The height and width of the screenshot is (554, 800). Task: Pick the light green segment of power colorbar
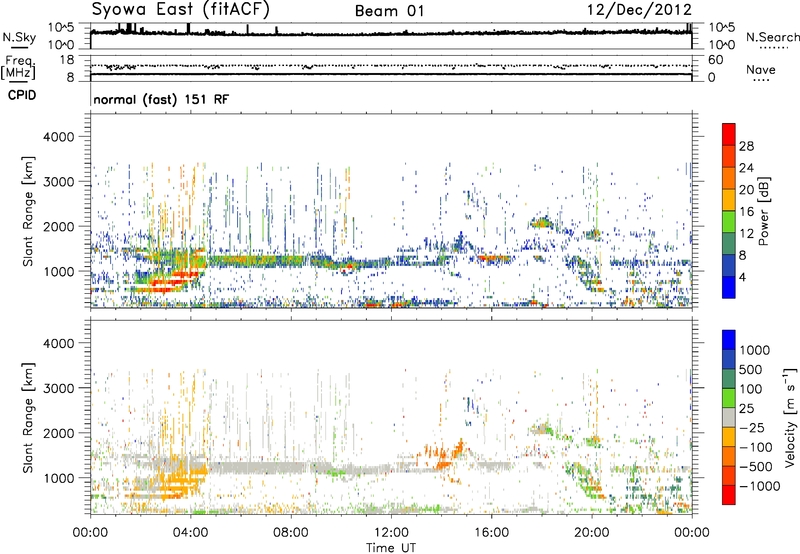[729, 222]
